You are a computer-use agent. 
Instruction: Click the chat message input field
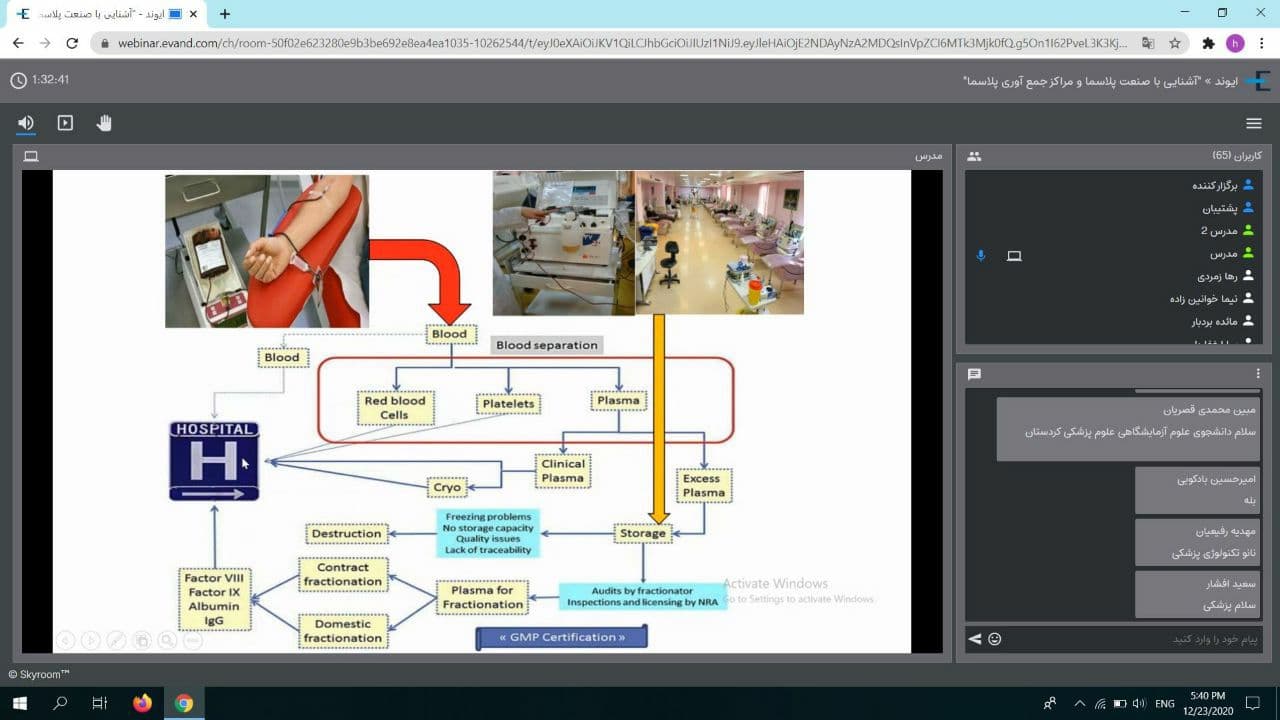tap(1135, 639)
